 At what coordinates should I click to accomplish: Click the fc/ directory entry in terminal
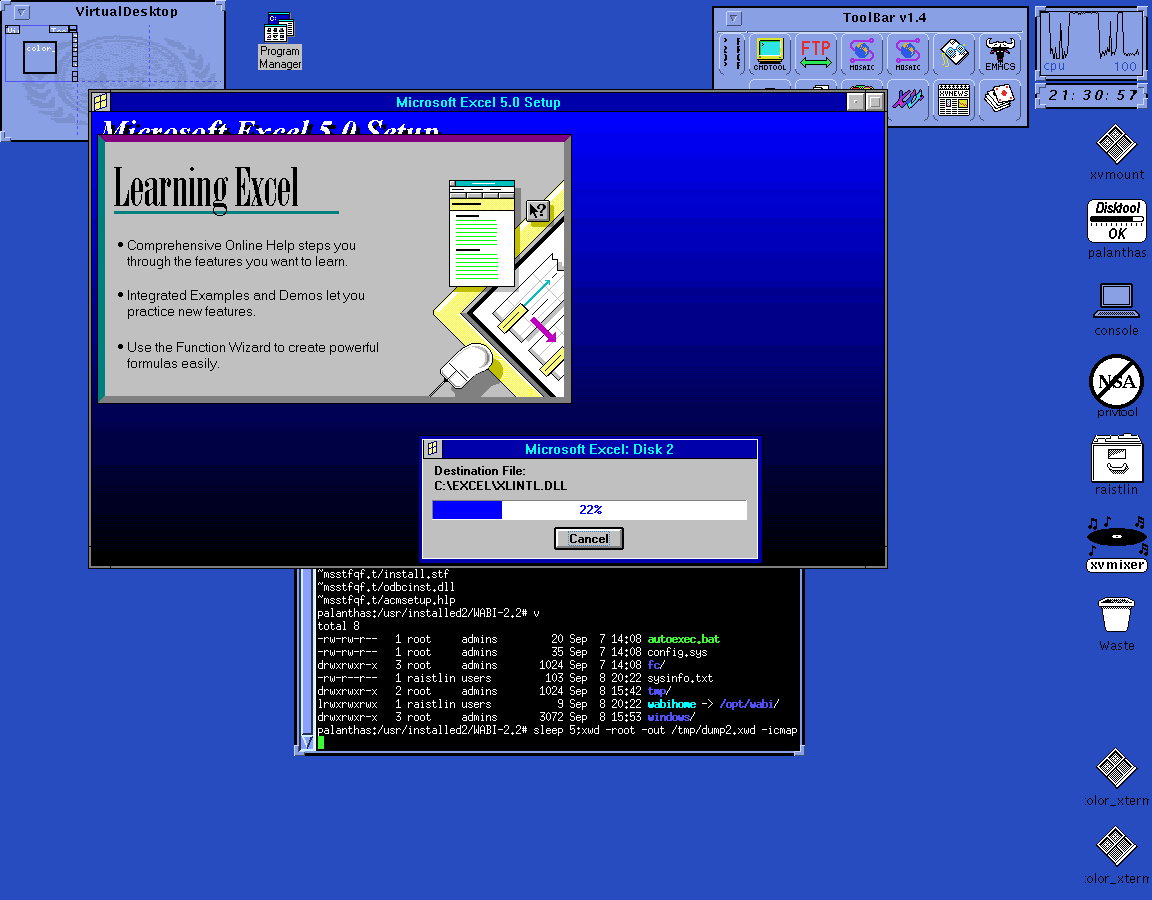[x=656, y=665]
